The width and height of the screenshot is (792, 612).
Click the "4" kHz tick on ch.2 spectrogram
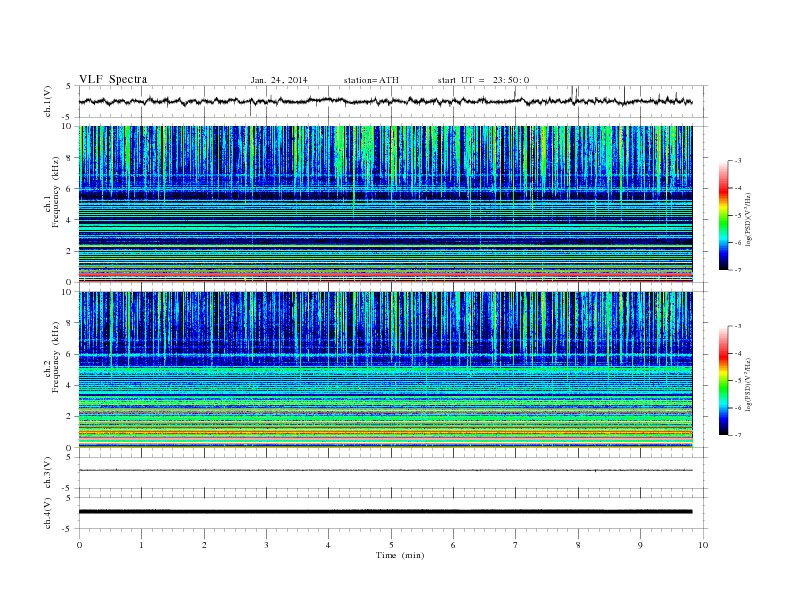(x=69, y=386)
